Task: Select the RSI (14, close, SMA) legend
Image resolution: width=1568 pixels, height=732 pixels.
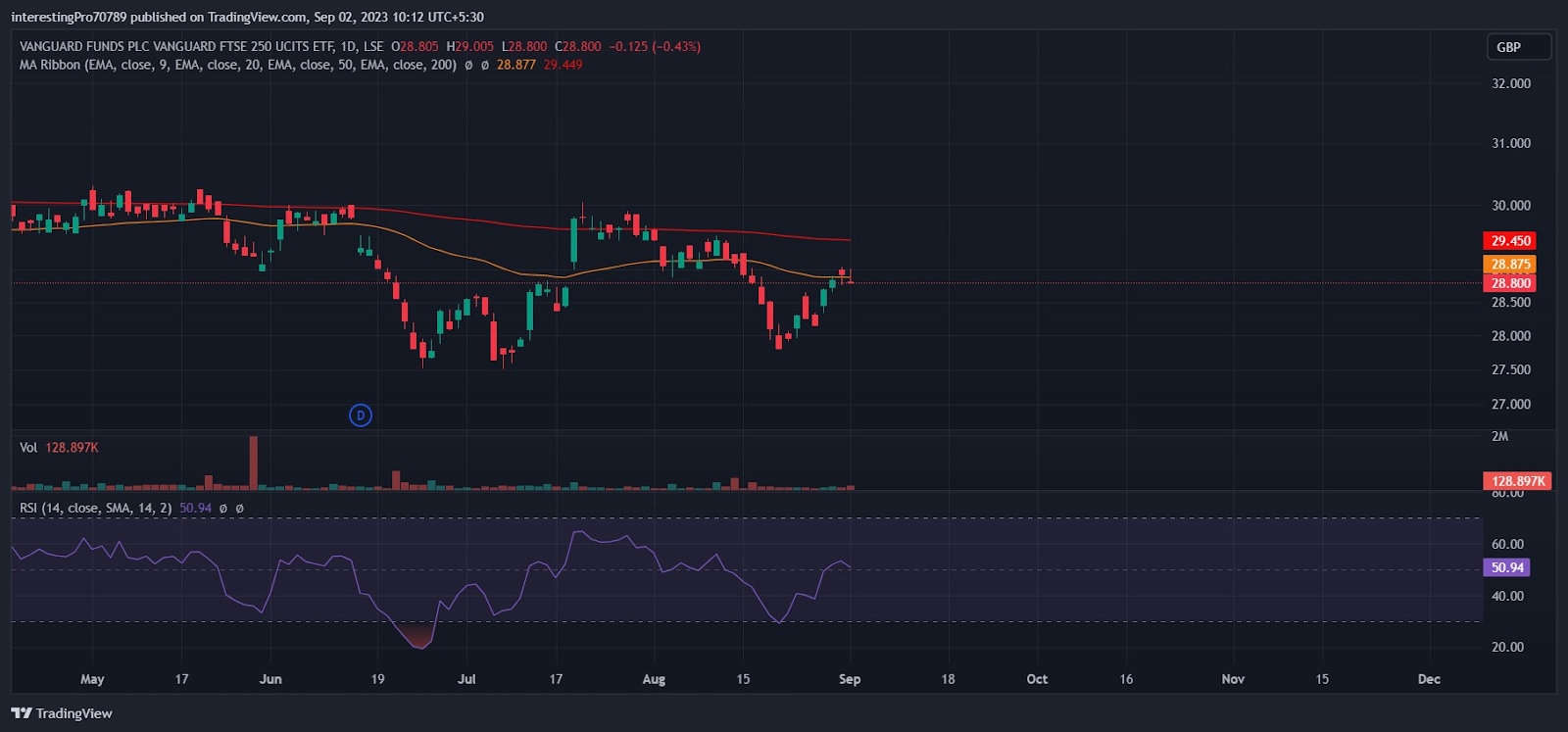Action: point(96,509)
